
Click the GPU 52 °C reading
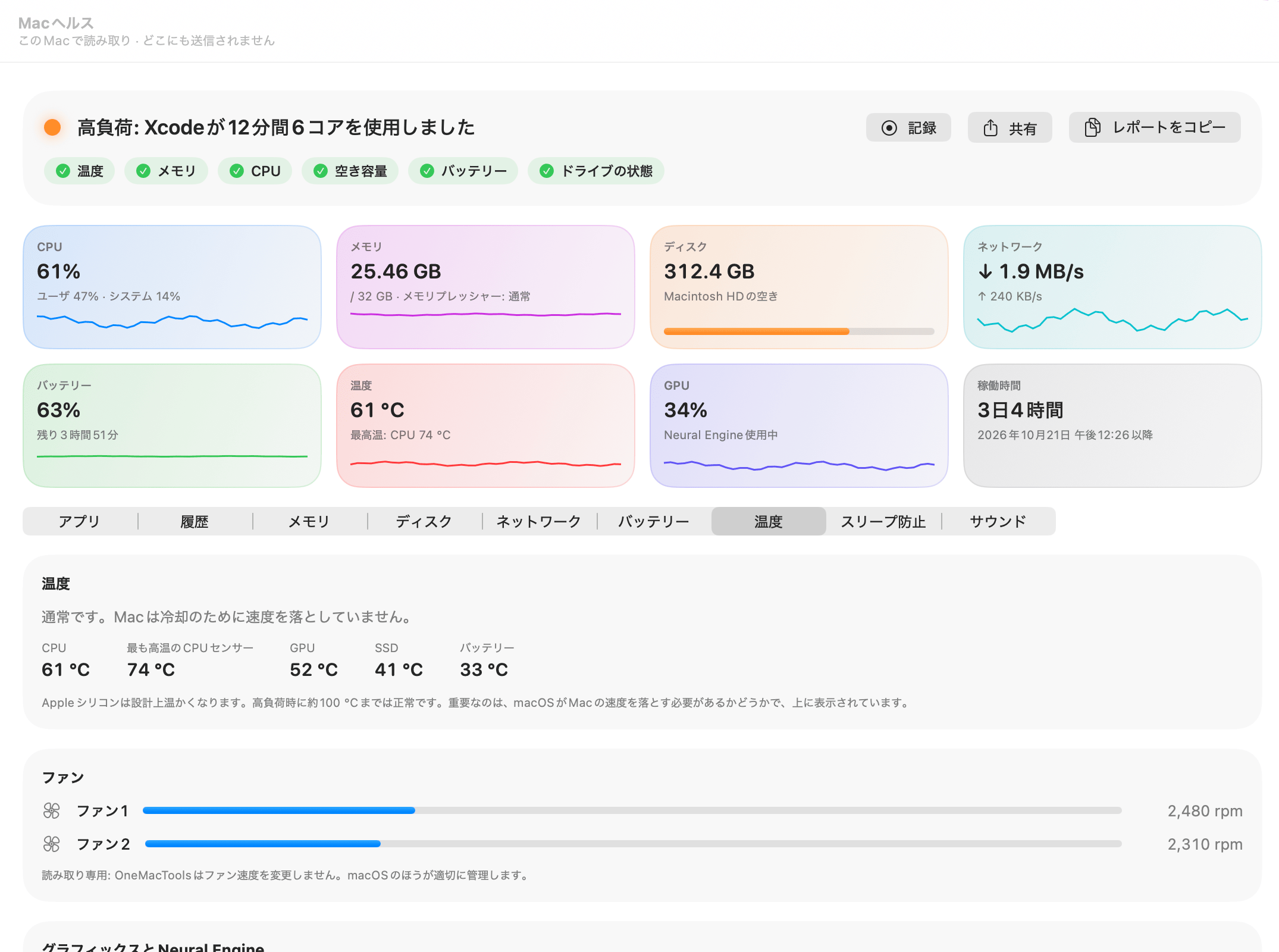coord(314,670)
